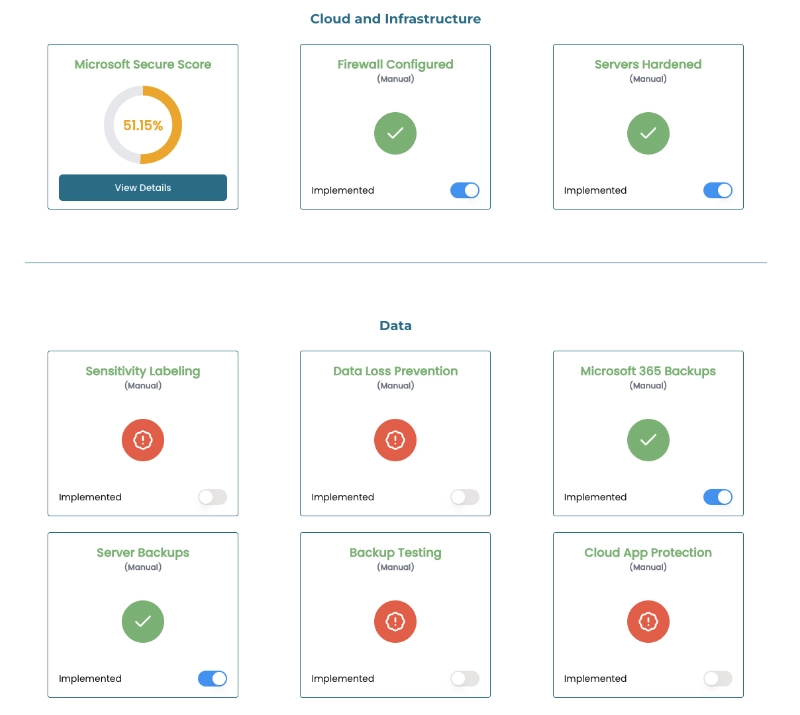
Task: Click the Server Backups green checkmark icon
Action: point(143,621)
